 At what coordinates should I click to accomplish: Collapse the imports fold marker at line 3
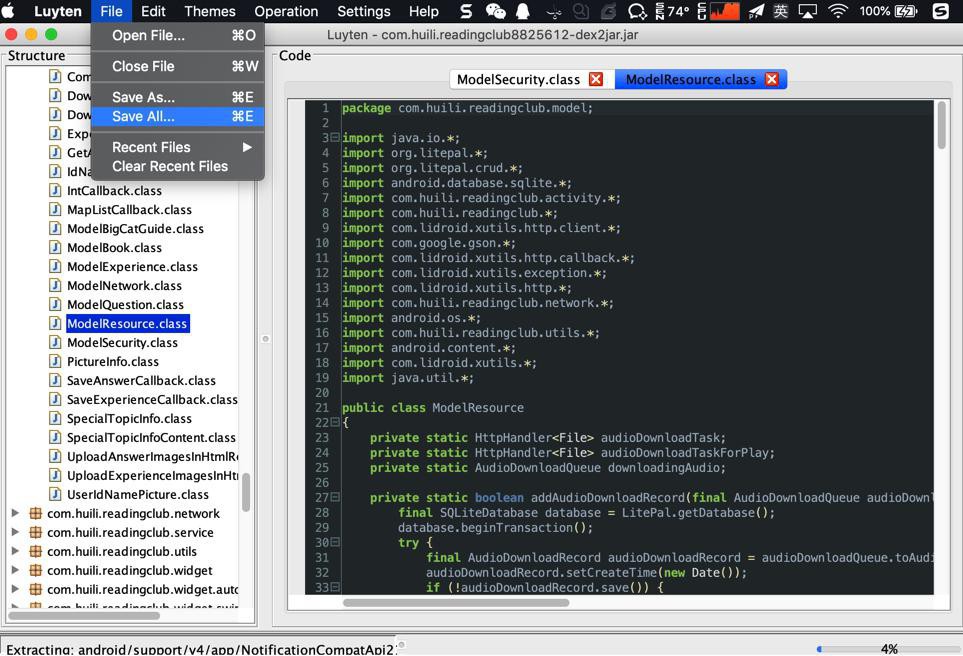[x=335, y=138]
